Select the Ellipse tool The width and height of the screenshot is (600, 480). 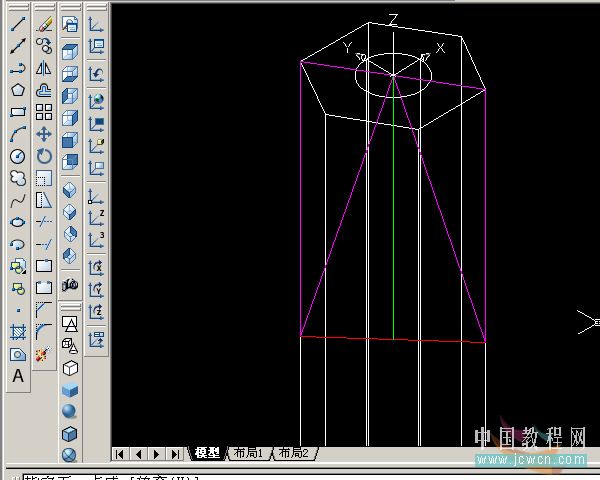pyautogui.click(x=18, y=222)
